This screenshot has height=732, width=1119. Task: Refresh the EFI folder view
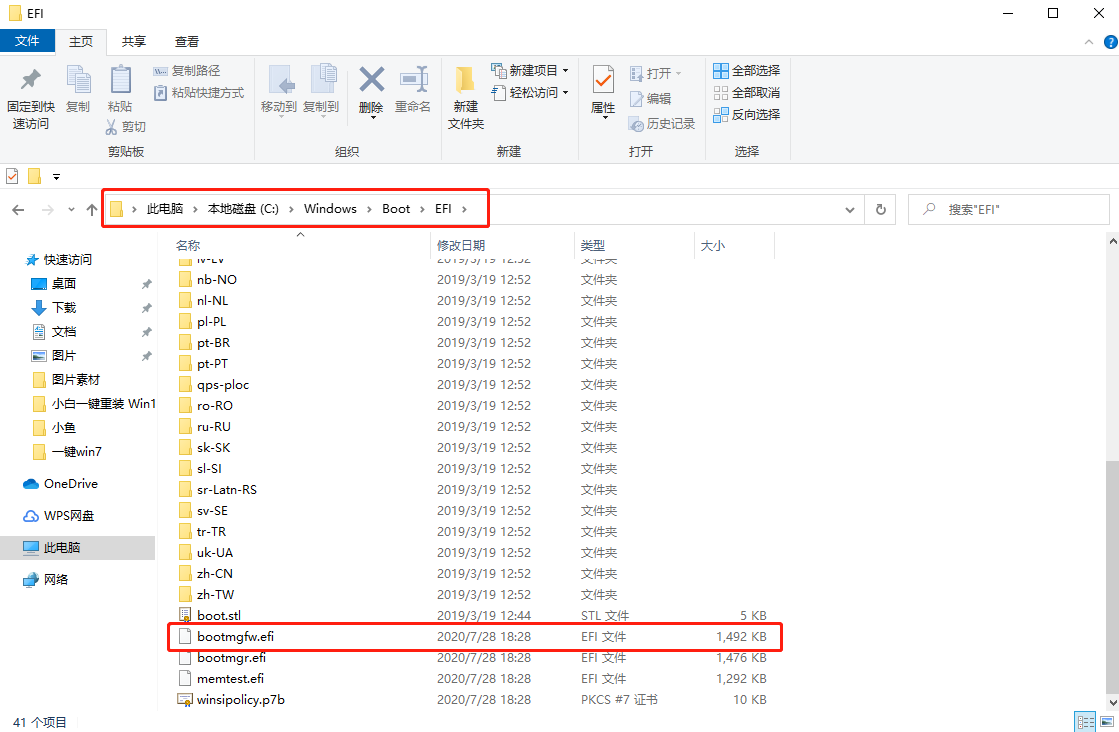[x=881, y=210]
